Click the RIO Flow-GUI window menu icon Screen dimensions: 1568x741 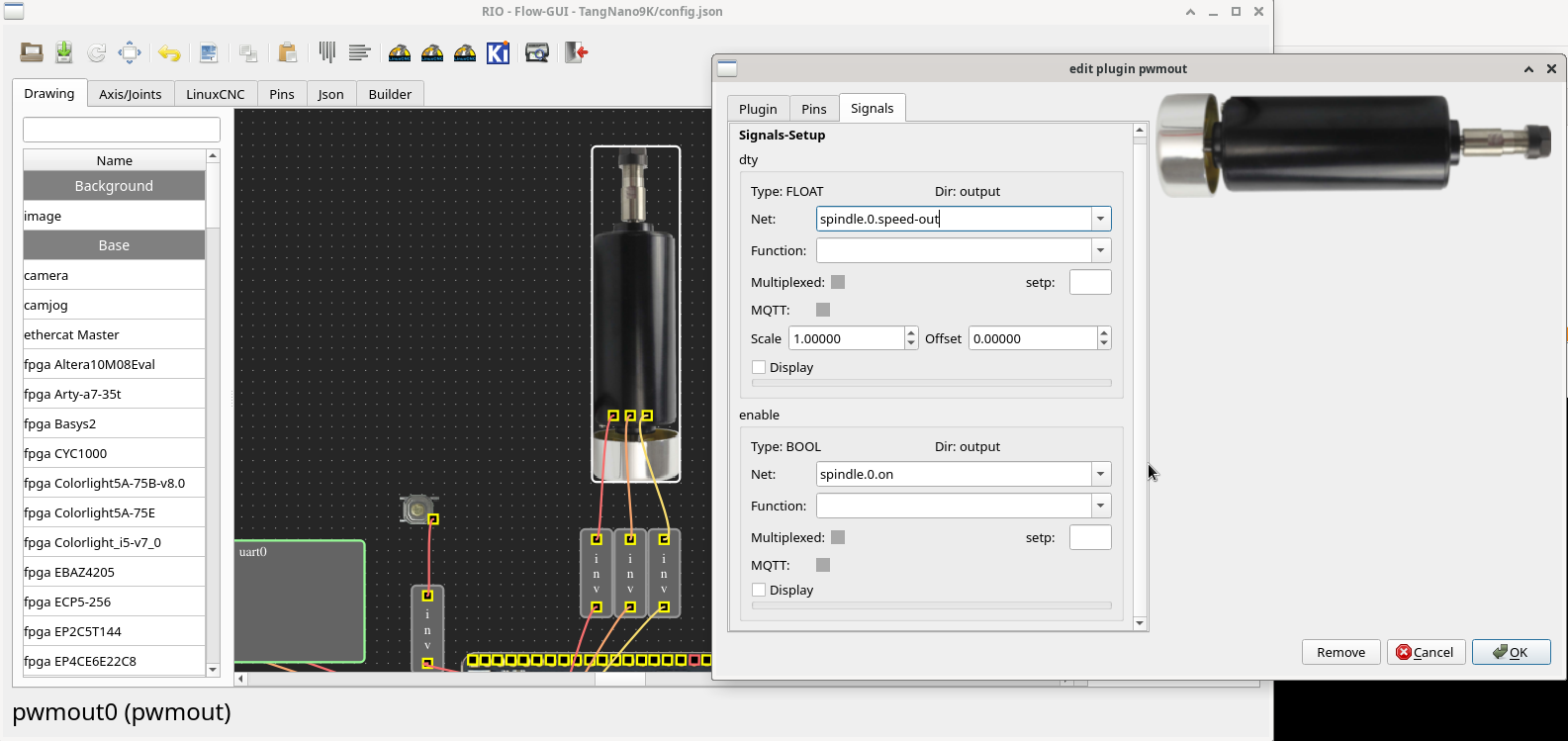14,11
